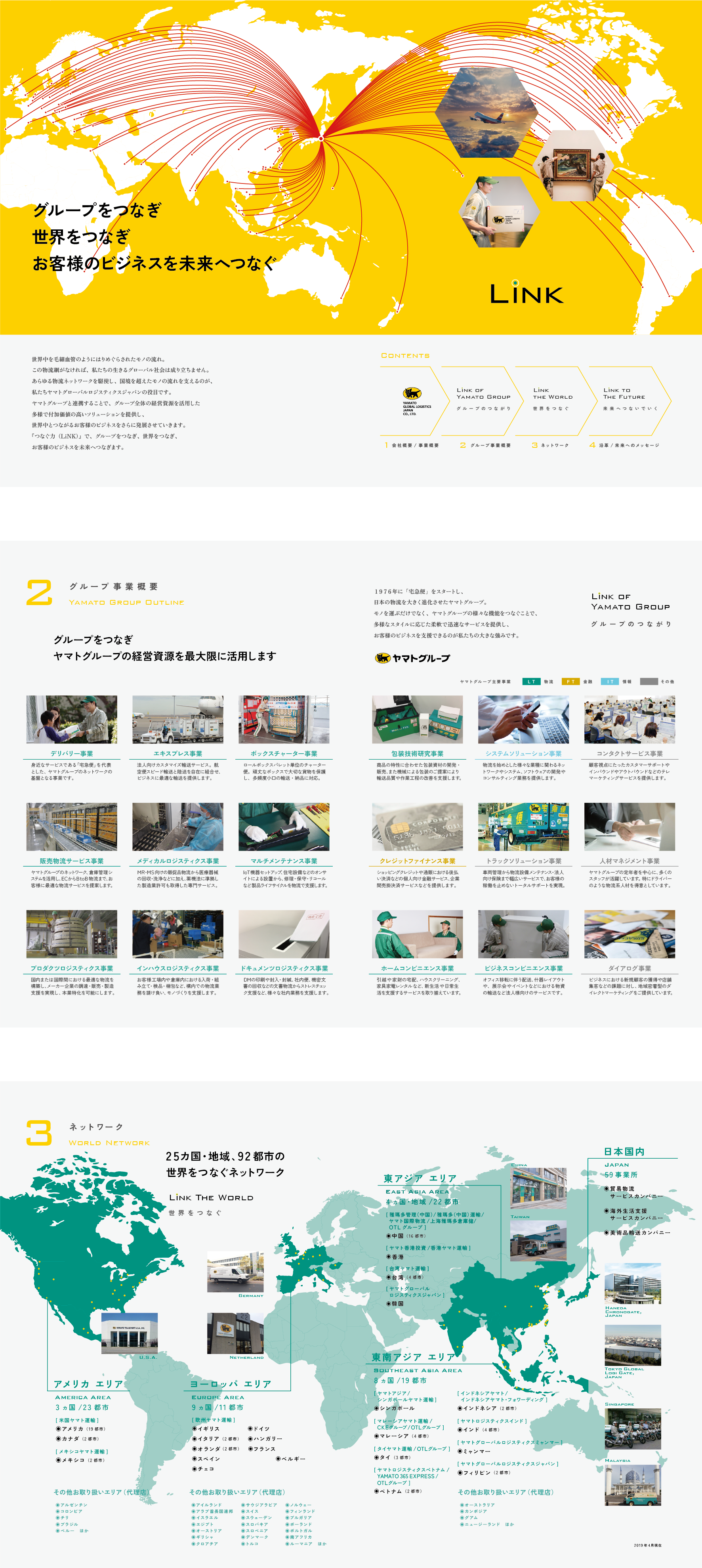Click the プロダクツロジスティクス事業 title
The image size is (702, 1568).
click(72, 968)
